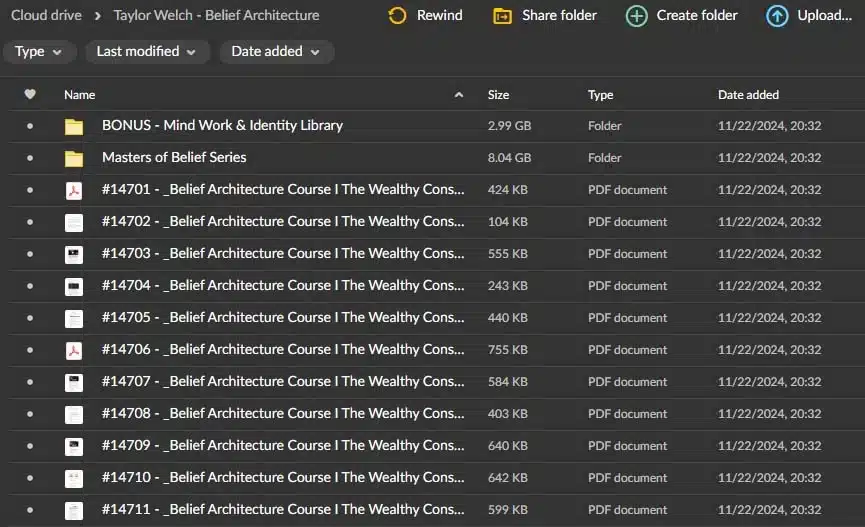Click the 403 KB size value
The image size is (865, 527).
(x=508, y=414)
